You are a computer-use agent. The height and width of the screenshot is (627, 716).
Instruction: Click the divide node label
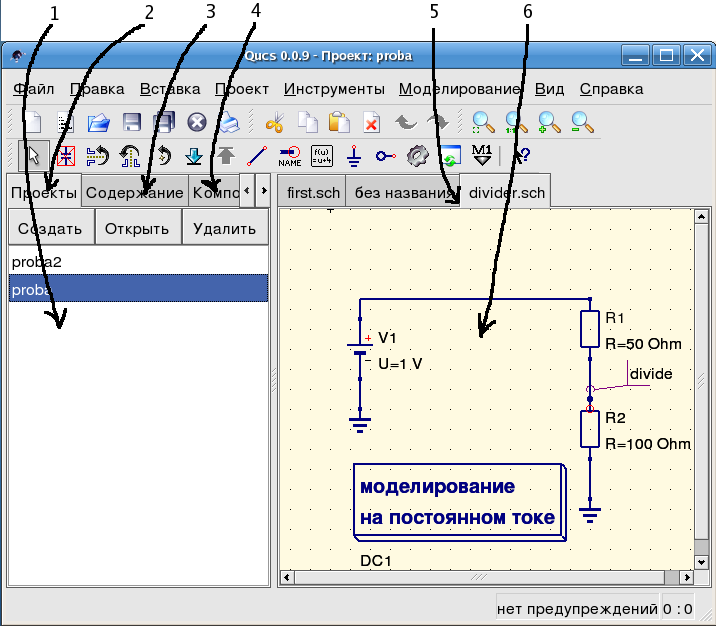pyautogui.click(x=651, y=374)
